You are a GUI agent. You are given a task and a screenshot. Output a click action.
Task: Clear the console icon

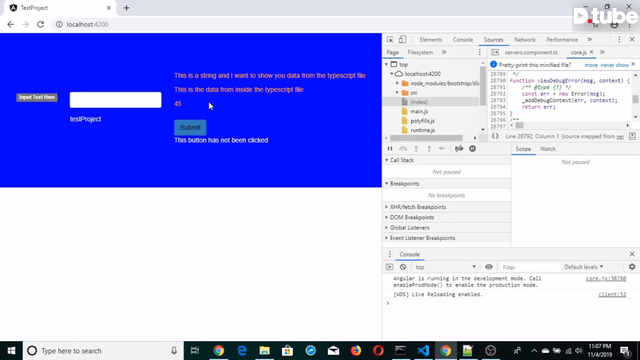coord(403,267)
